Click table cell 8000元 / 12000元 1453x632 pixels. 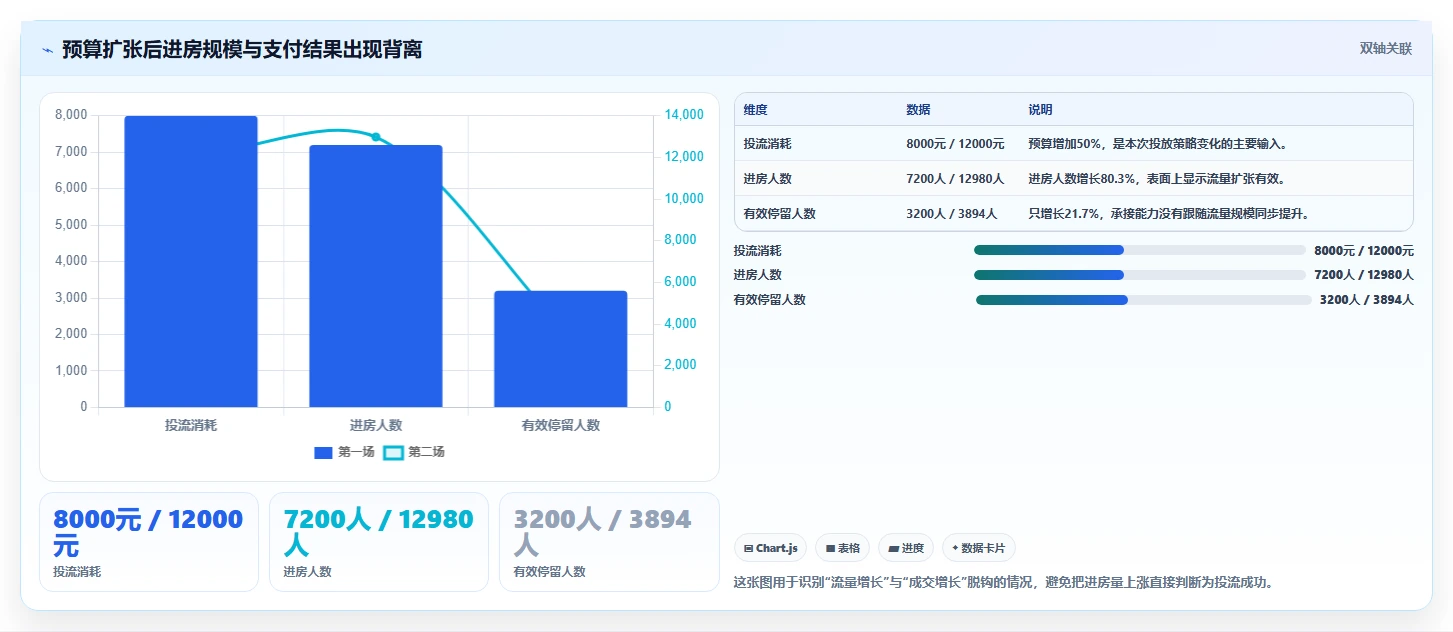pyautogui.click(x=955, y=144)
